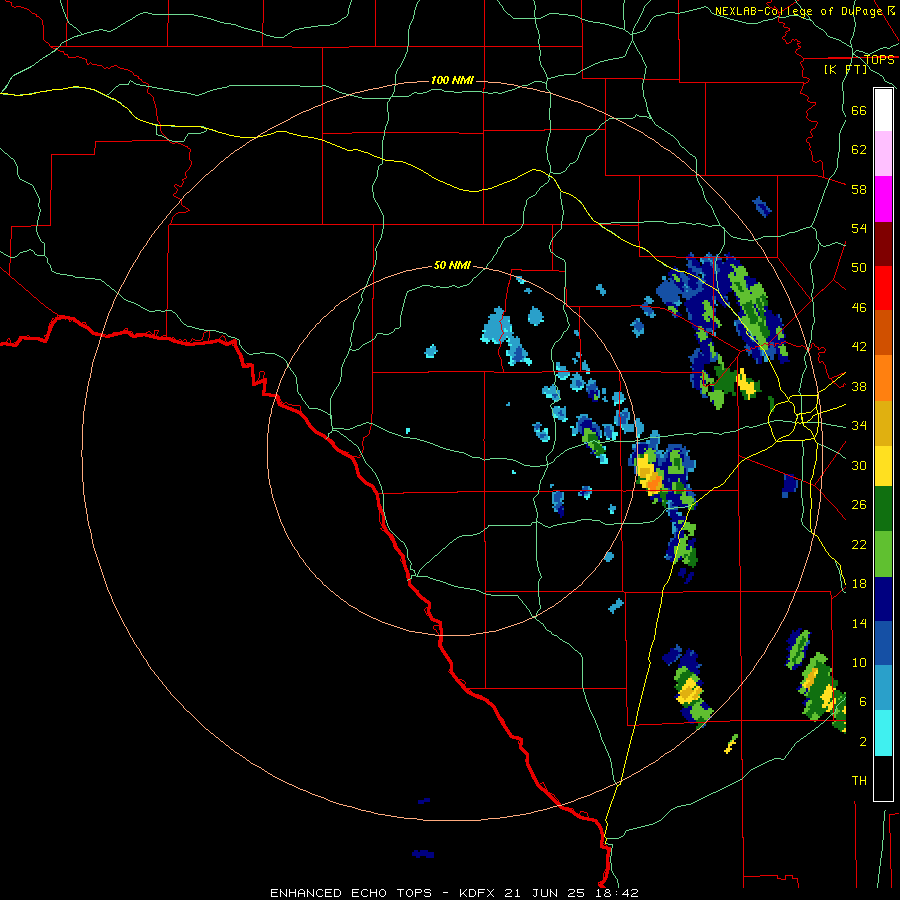900x900 pixels.
Task: Click the '10' legend value
Action: 859,663
